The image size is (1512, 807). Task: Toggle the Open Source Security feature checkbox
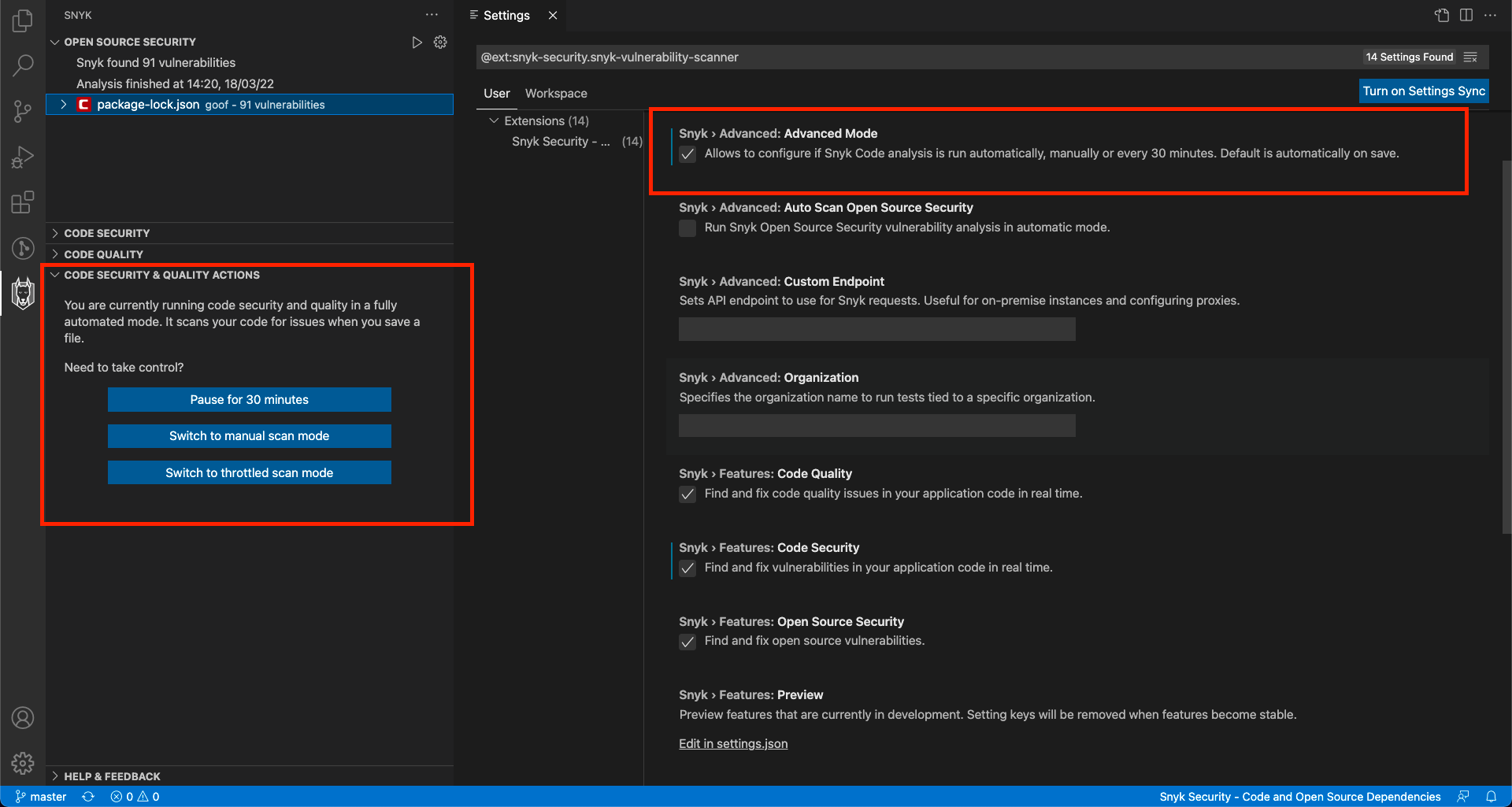click(x=687, y=642)
